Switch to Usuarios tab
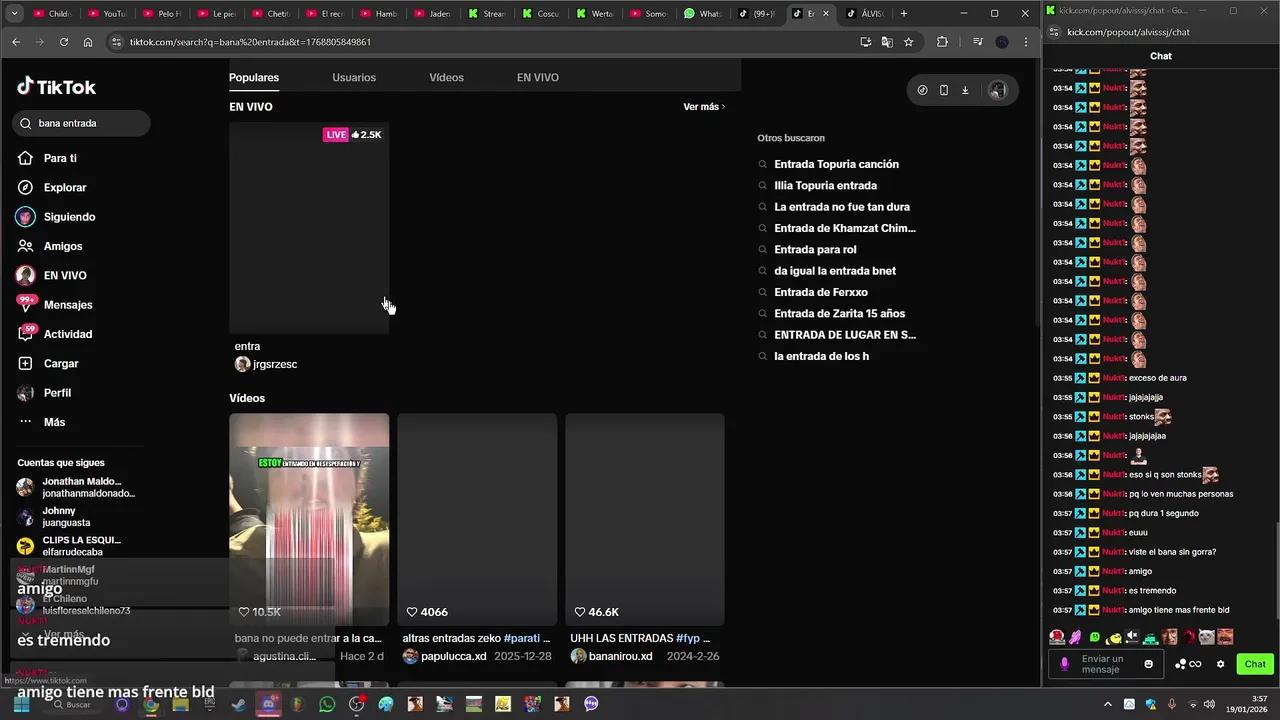This screenshot has width=1280, height=720. pos(354,77)
